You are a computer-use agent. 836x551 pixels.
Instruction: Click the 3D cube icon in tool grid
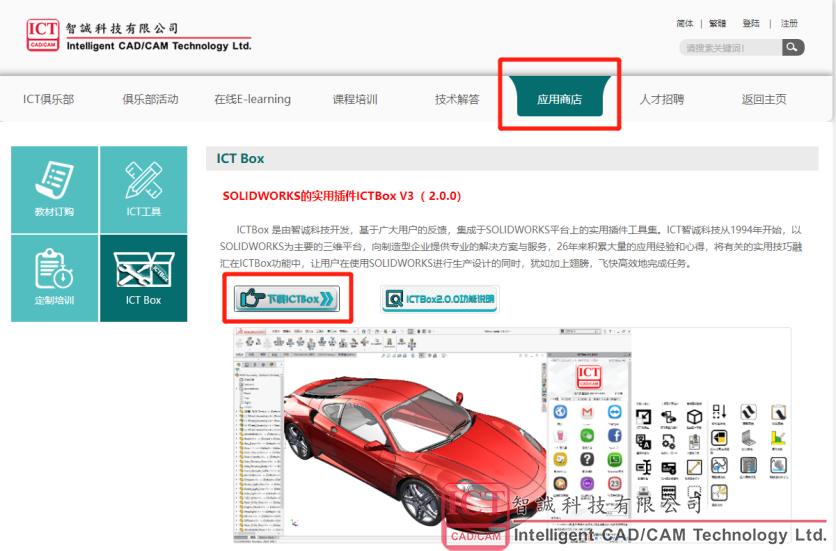(694, 417)
